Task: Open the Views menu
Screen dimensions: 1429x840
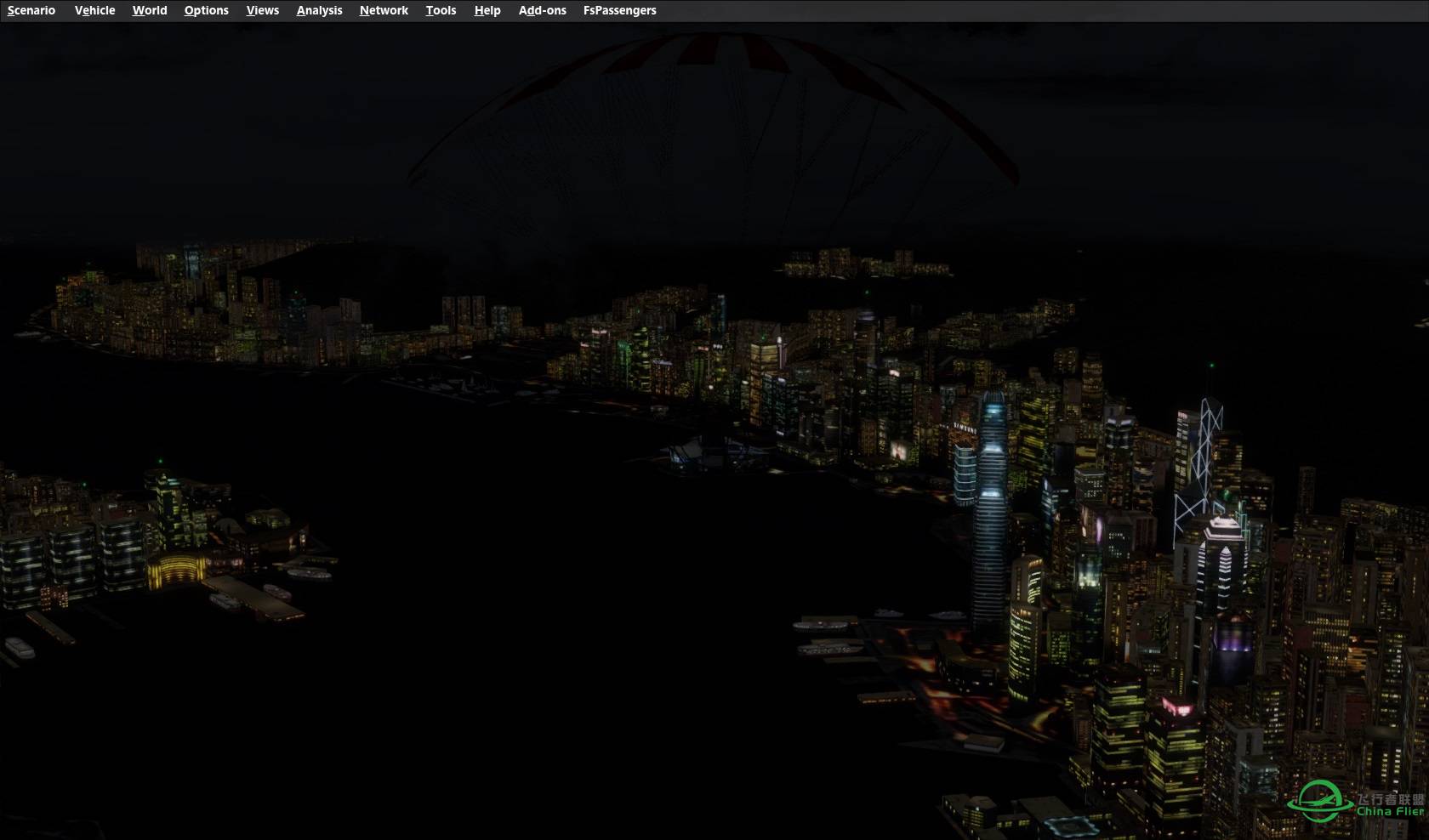Action: pyautogui.click(x=262, y=10)
